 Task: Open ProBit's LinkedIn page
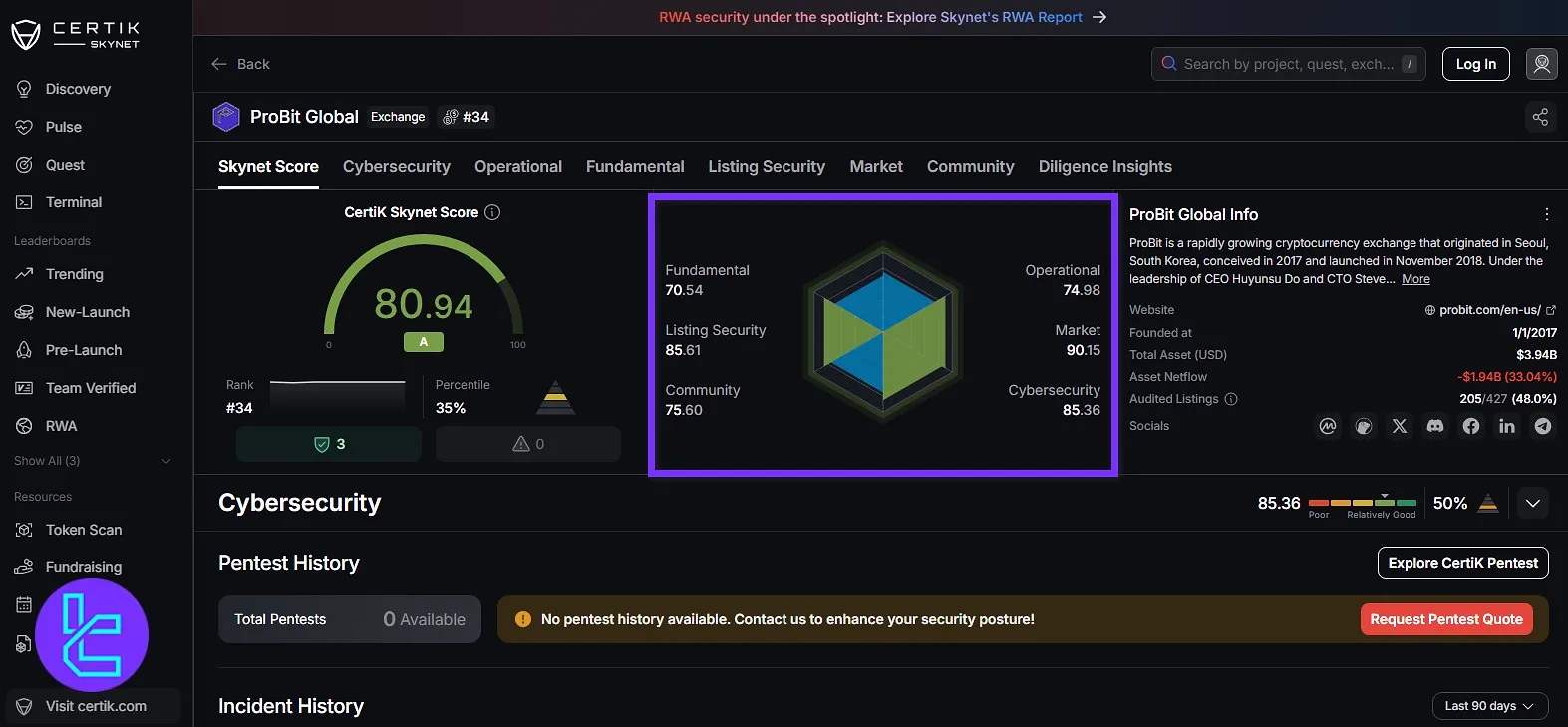(x=1507, y=426)
